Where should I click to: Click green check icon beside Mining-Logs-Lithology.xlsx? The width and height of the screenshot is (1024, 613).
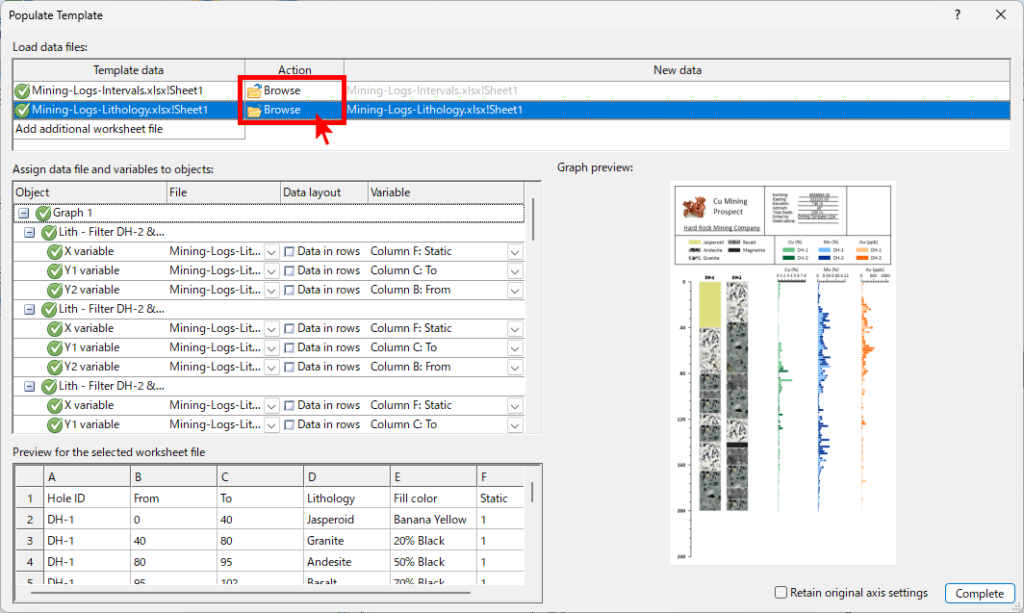tap(22, 110)
